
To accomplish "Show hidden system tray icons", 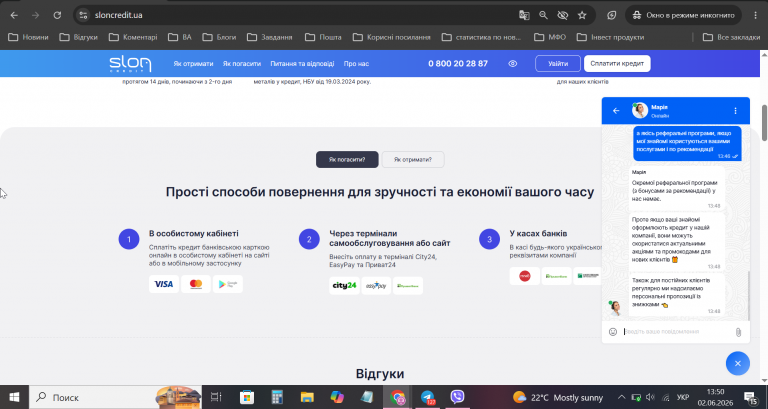I will click(621, 397).
